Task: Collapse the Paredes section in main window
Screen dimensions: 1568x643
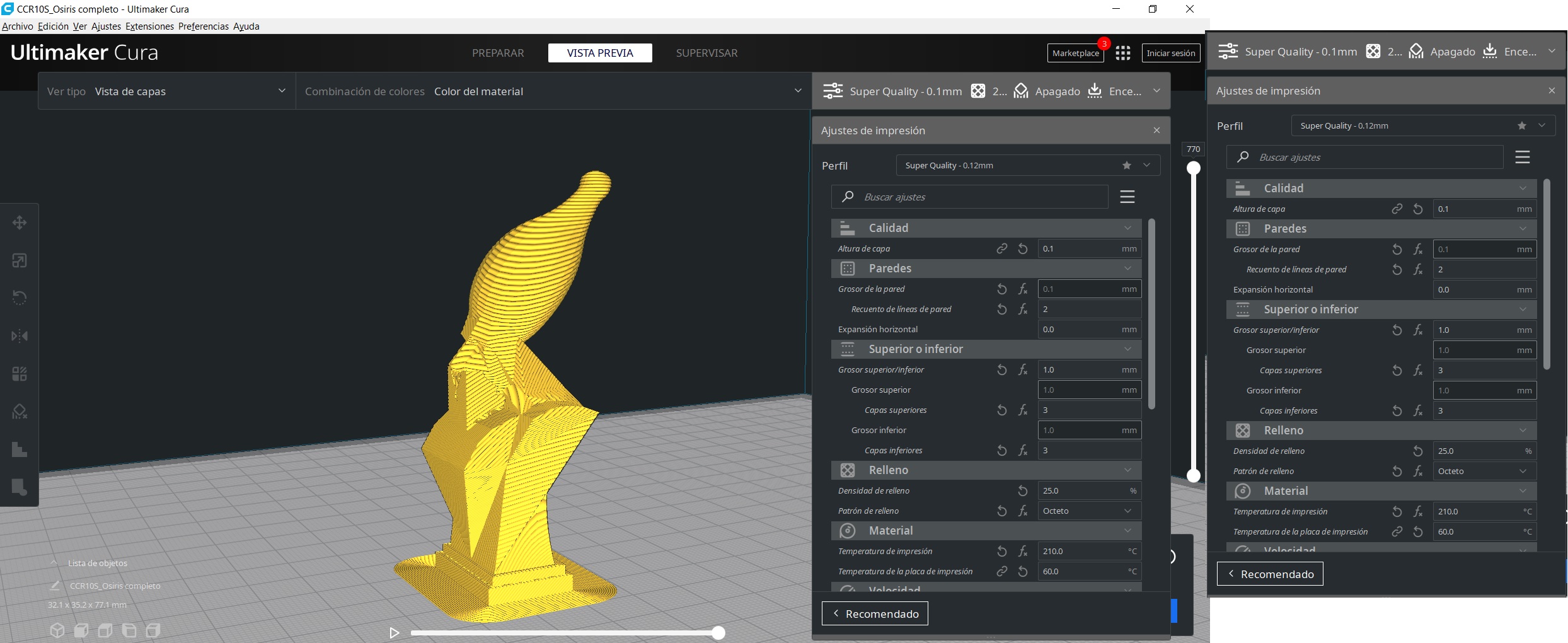Action: click(x=986, y=269)
